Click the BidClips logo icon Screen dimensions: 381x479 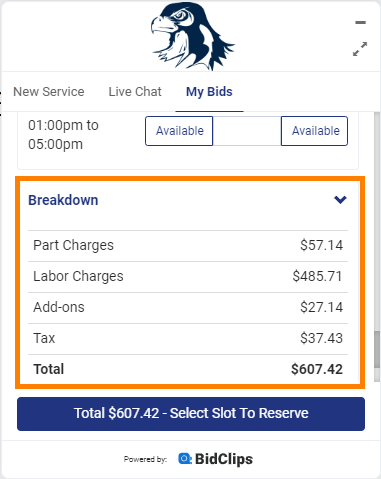(185, 459)
